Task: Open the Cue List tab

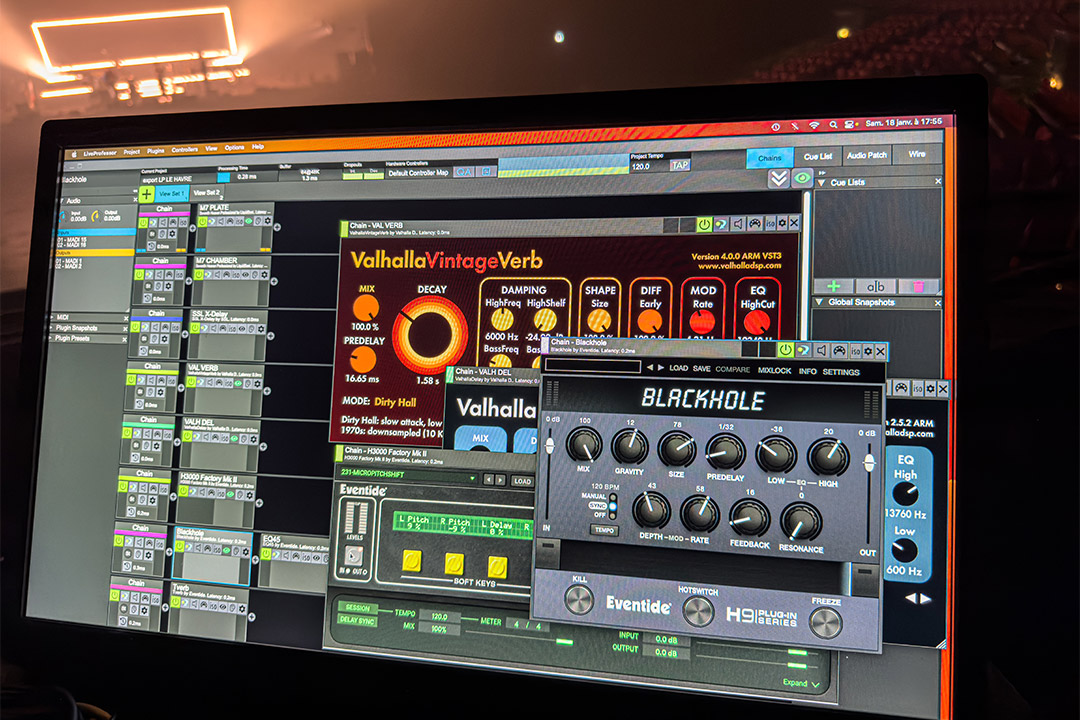Action: [818, 156]
